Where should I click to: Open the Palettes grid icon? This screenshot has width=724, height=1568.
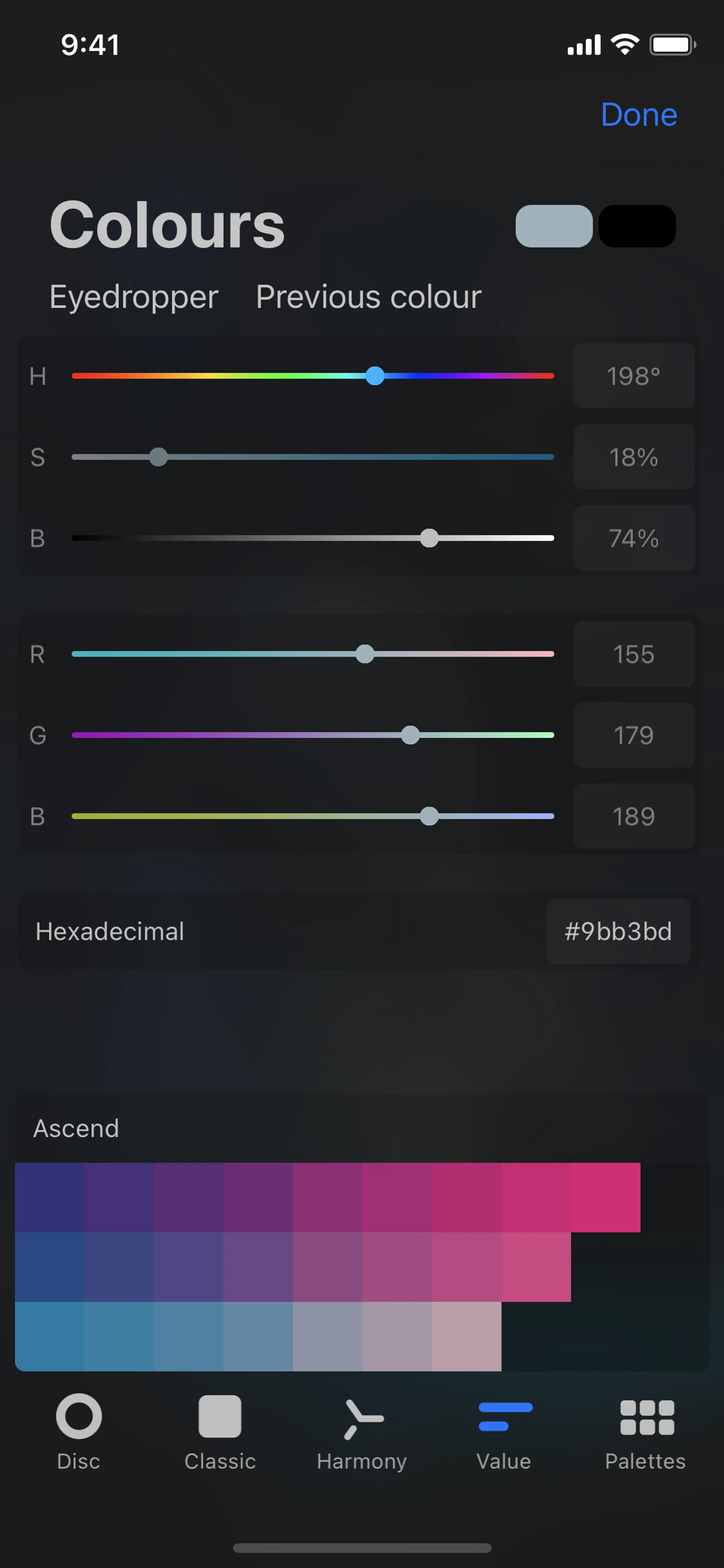(x=647, y=1417)
